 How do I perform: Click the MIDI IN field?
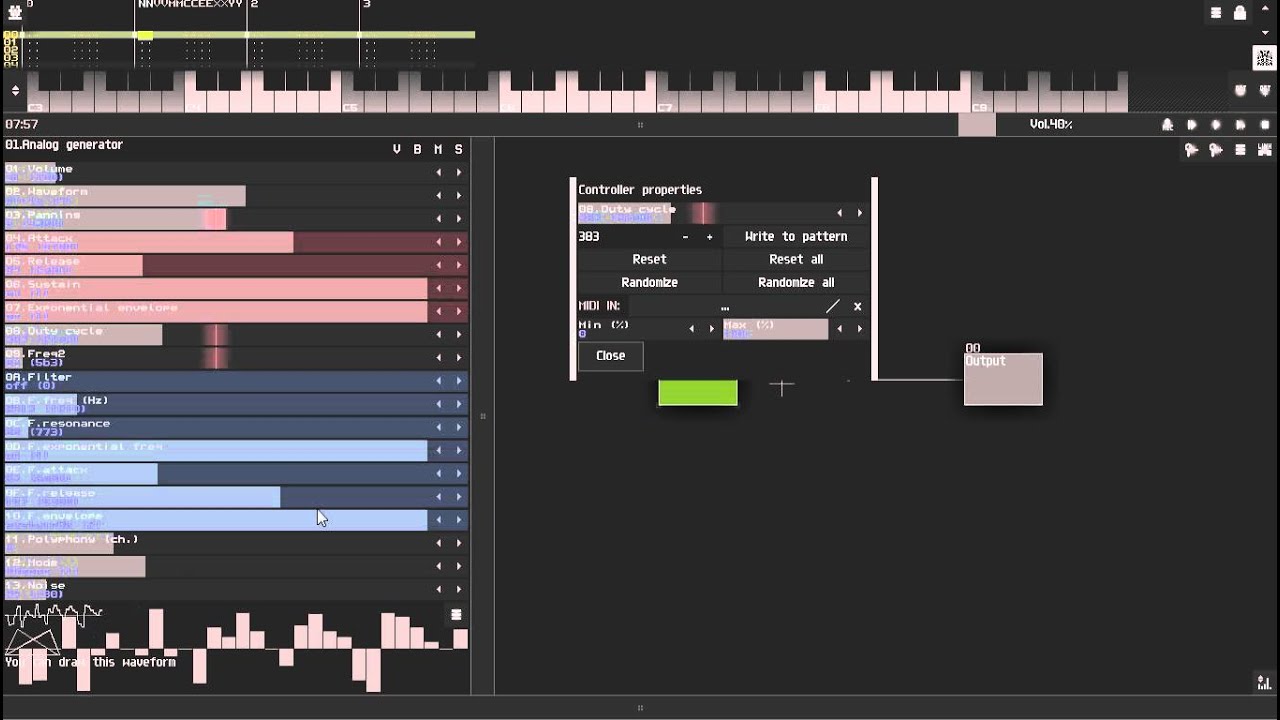tap(725, 306)
